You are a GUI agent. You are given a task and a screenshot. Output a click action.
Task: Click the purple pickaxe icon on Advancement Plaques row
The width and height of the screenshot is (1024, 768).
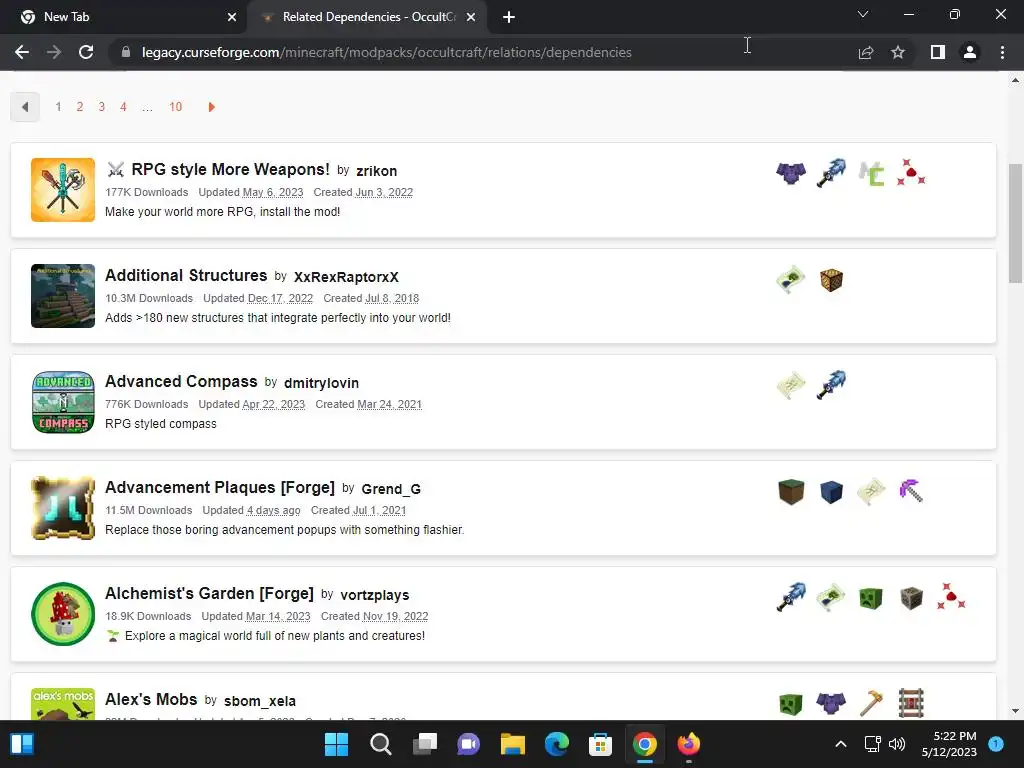point(911,491)
